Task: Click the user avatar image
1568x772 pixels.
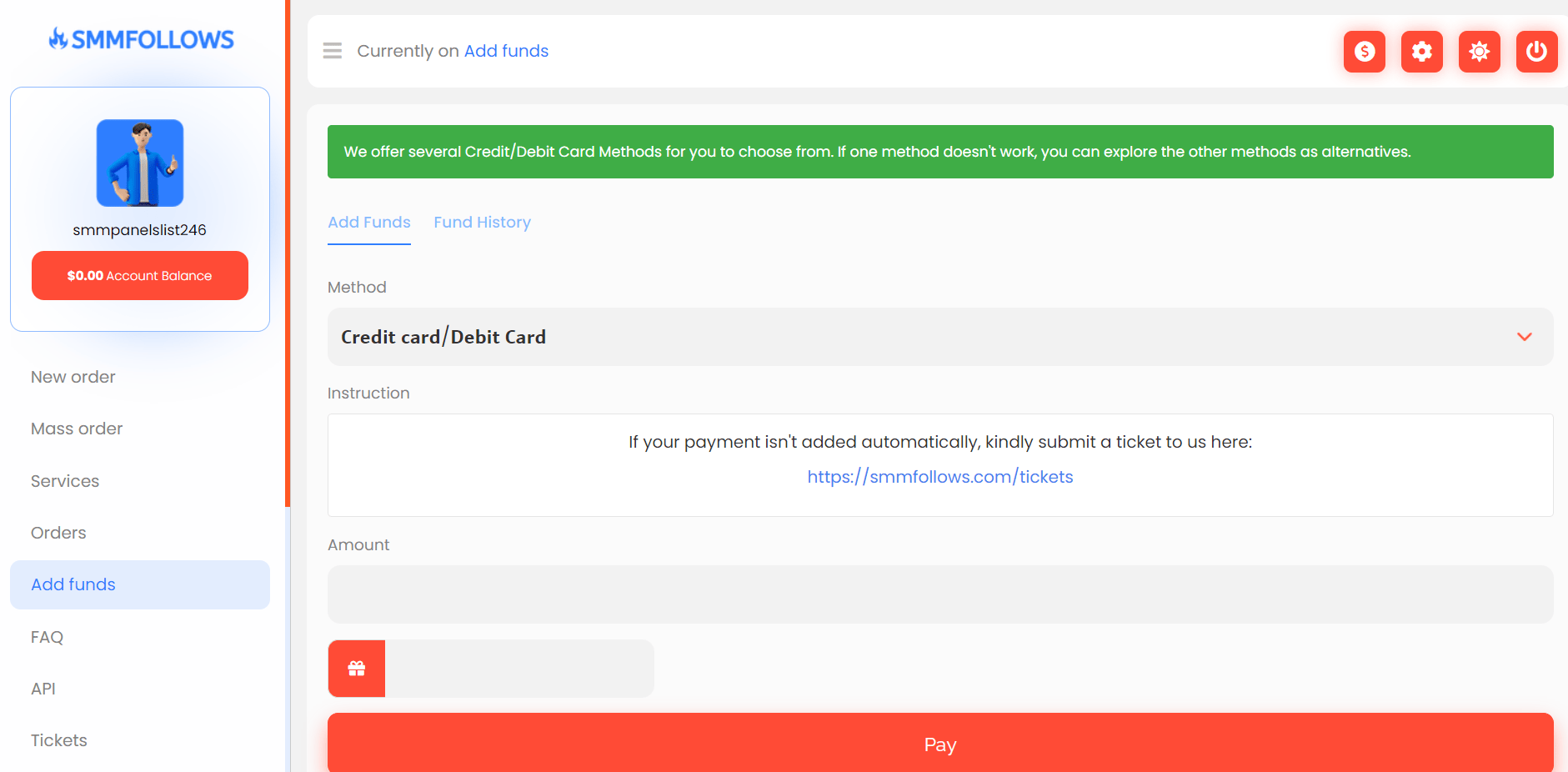Action: pos(140,163)
